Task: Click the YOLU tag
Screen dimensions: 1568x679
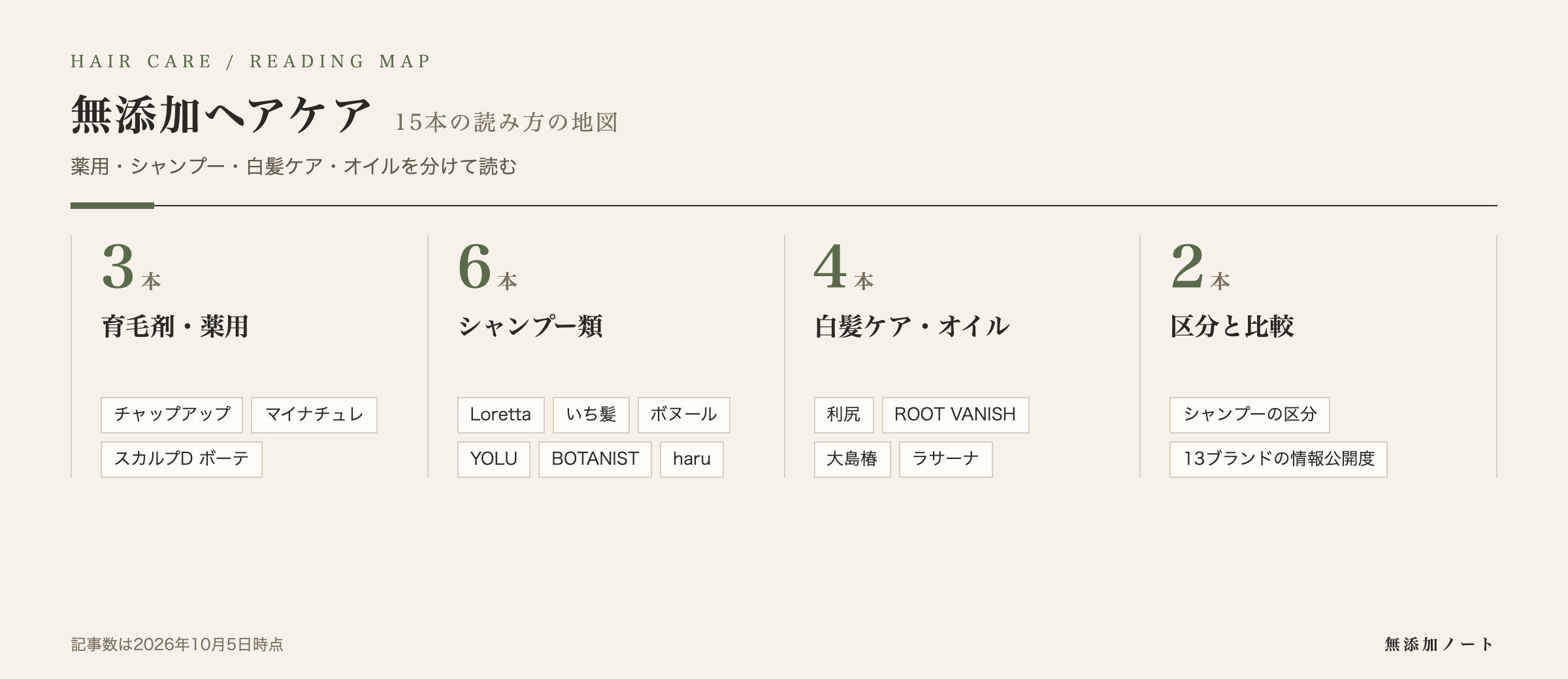Action: 494,459
